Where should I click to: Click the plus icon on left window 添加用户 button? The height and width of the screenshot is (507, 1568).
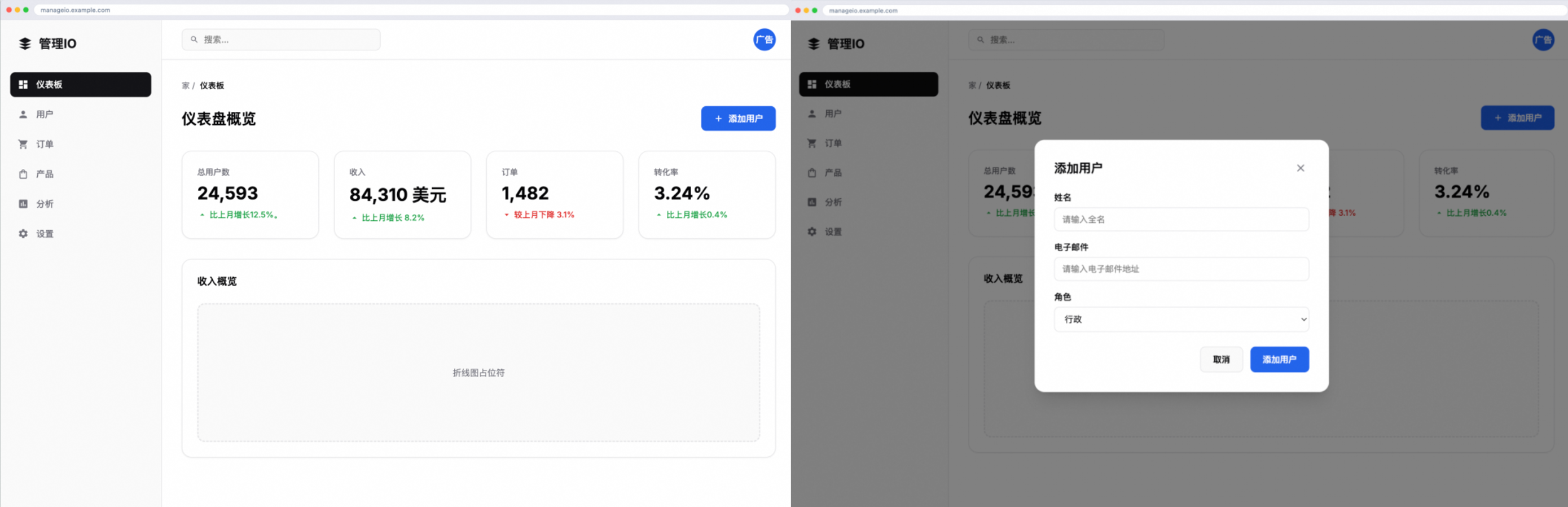tap(718, 118)
